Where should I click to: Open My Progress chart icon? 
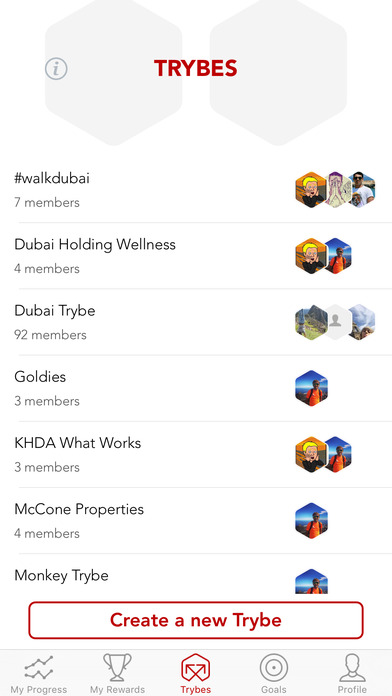click(39, 673)
